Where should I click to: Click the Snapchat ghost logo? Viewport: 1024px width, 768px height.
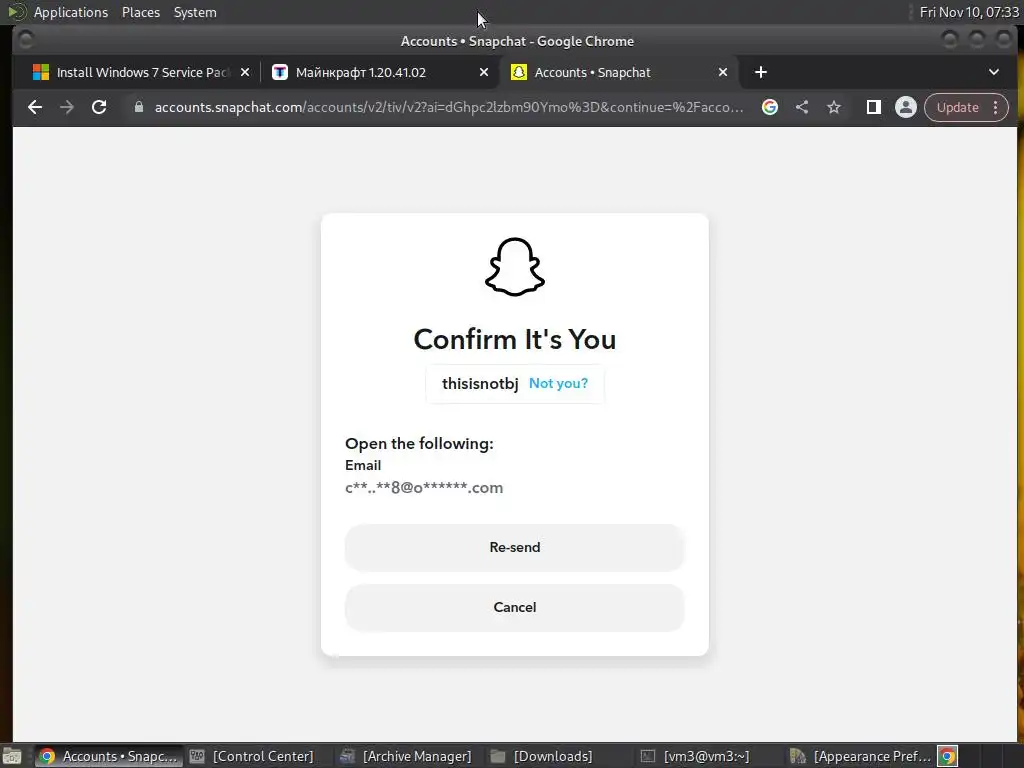pyautogui.click(x=515, y=266)
